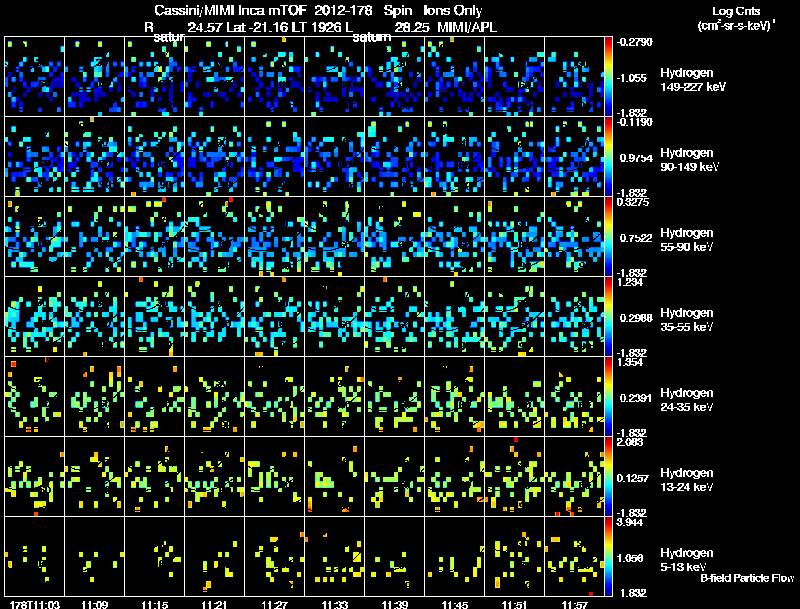
Task: Open the 149-227 keV panel at 11:03
Action: tap(34, 77)
